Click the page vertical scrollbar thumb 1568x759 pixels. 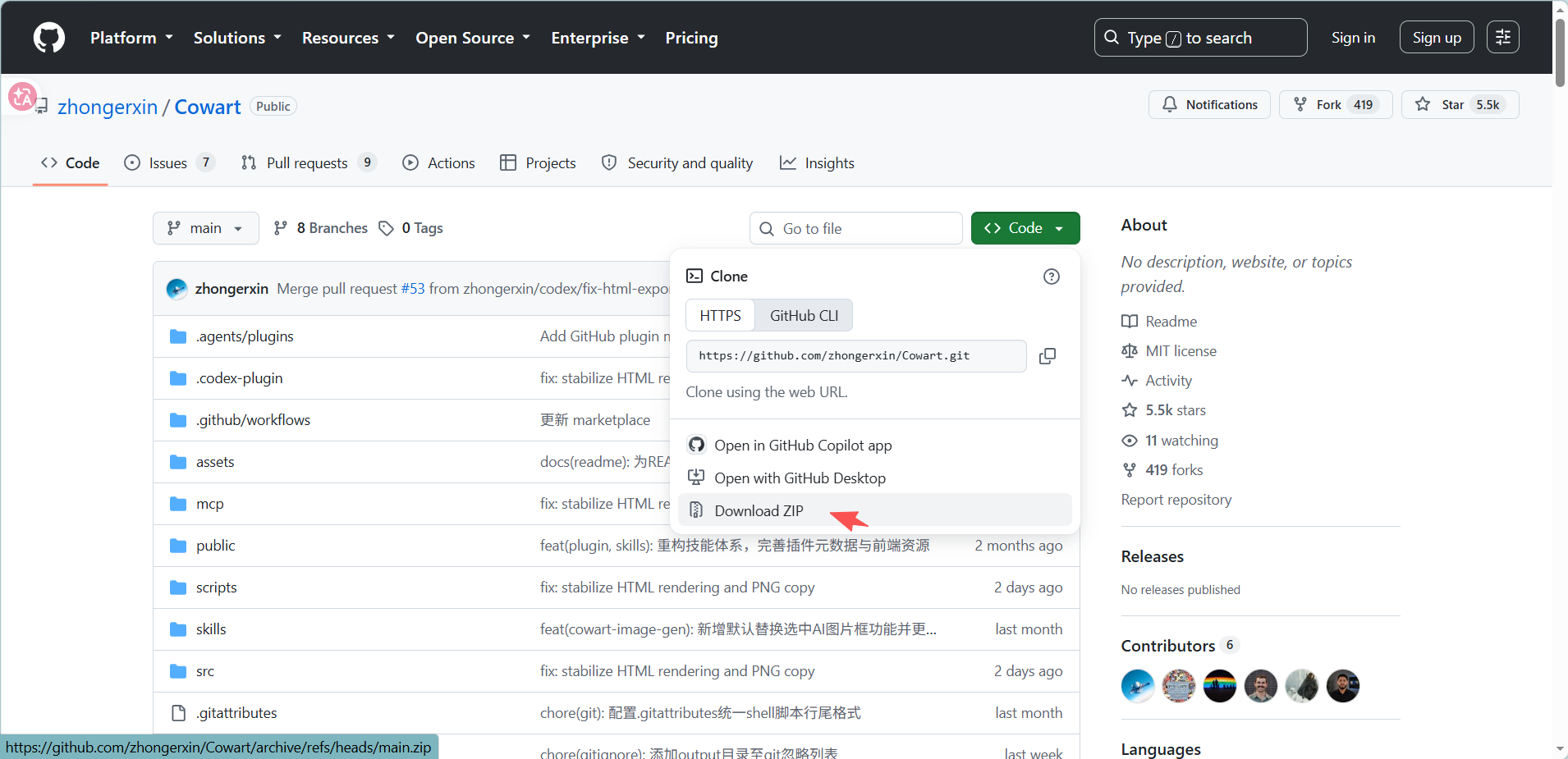pos(1560,52)
